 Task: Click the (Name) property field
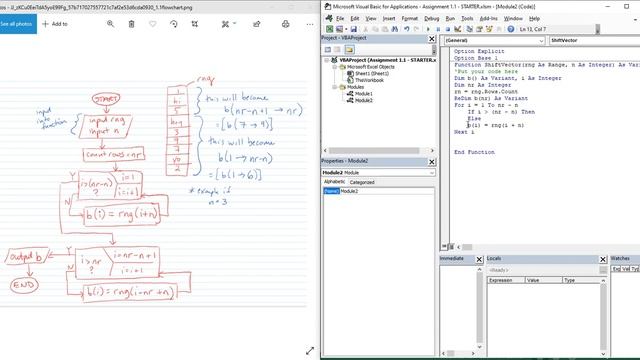click(x=378, y=191)
